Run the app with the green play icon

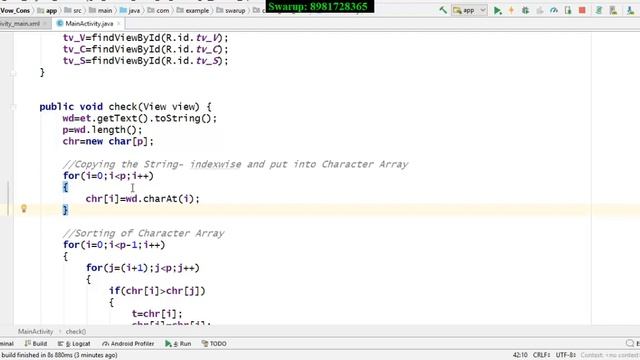(497, 11)
